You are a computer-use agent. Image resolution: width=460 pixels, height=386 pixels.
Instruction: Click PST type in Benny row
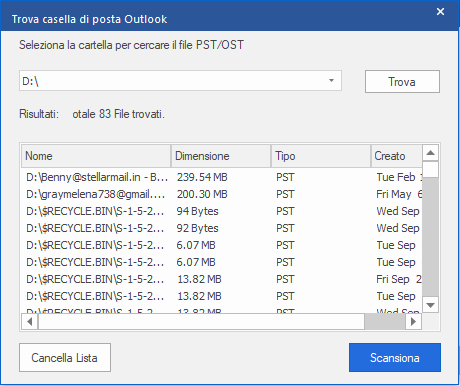click(x=285, y=177)
